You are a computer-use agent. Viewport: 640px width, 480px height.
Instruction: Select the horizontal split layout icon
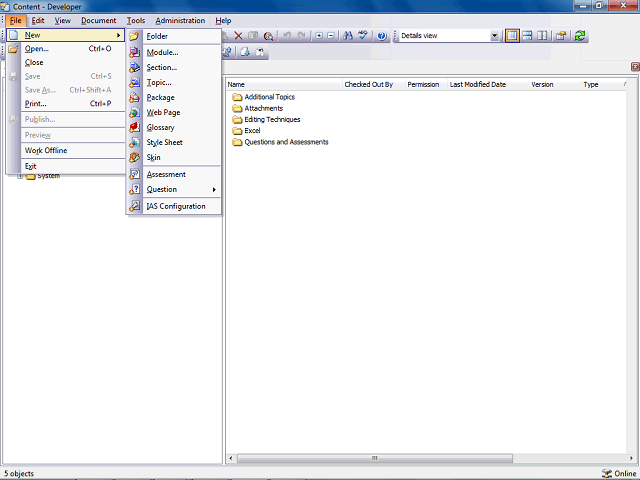pos(527,36)
